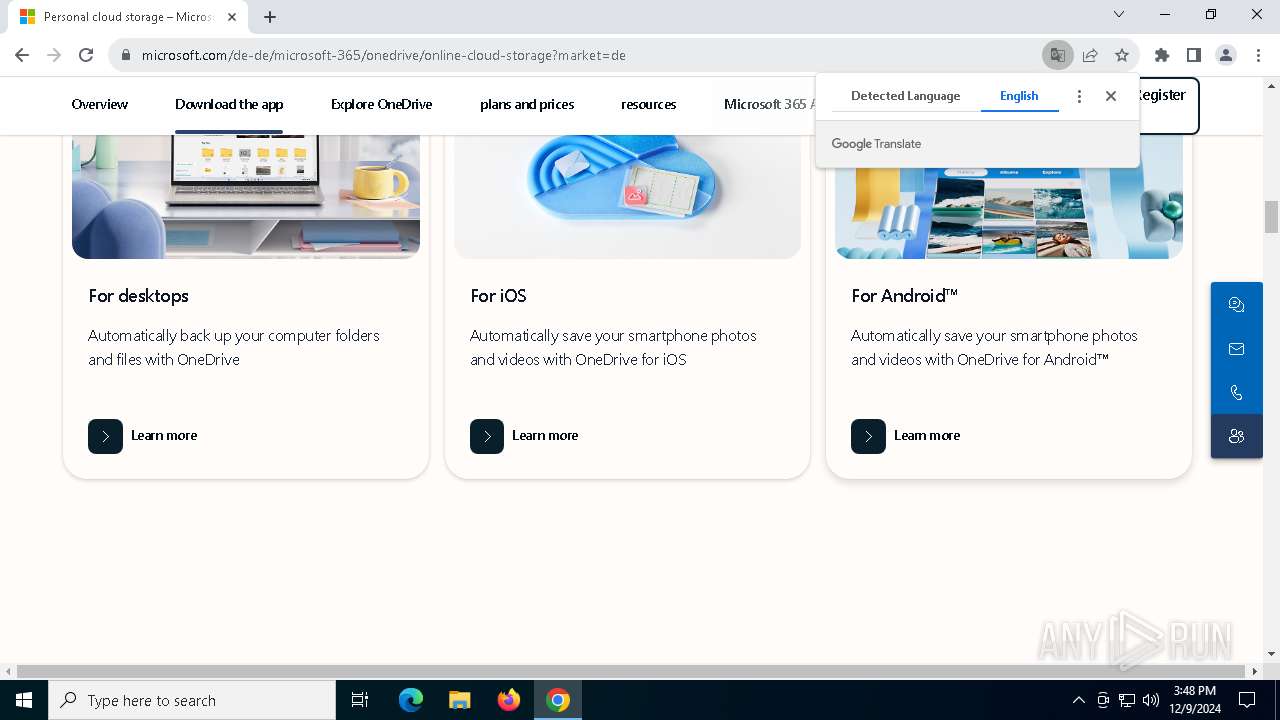Click the For desktops heading

[138, 296]
